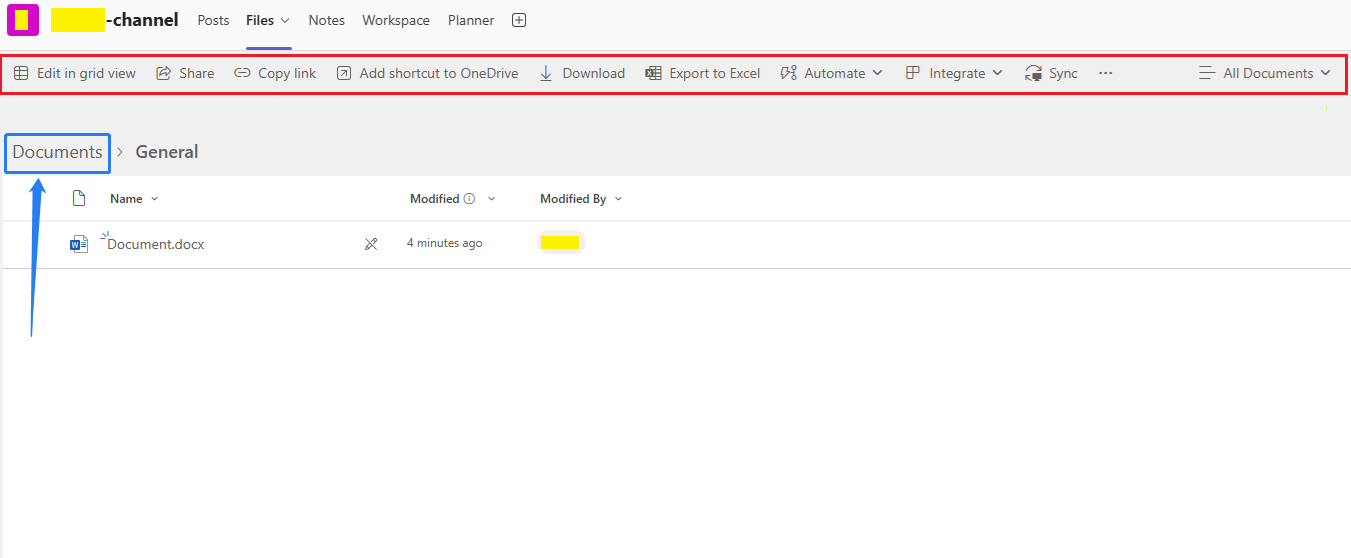Viewport: 1351px width, 558px height.
Task: Open the Planner tab
Action: 471,20
